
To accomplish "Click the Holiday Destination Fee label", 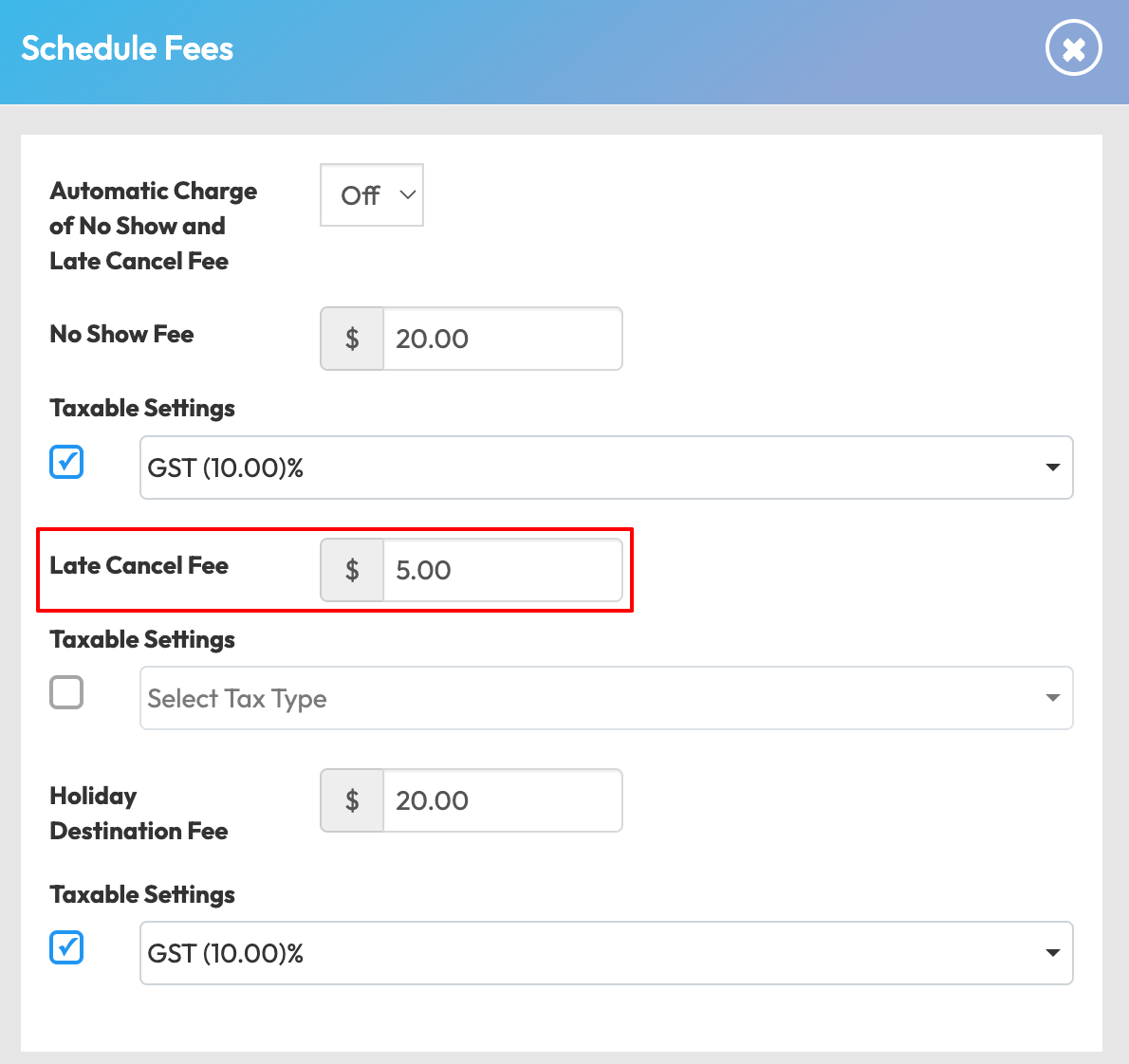I will (139, 813).
